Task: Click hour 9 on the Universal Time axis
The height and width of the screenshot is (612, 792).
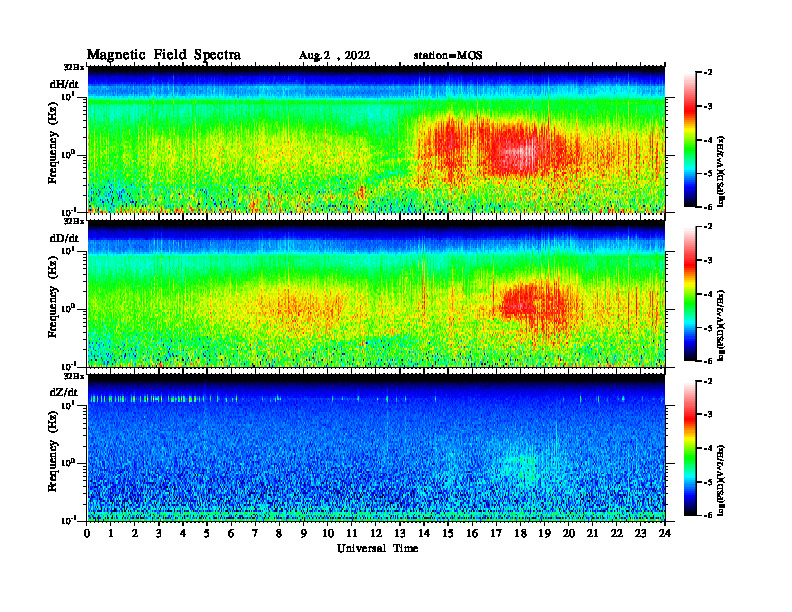Action: (x=304, y=533)
